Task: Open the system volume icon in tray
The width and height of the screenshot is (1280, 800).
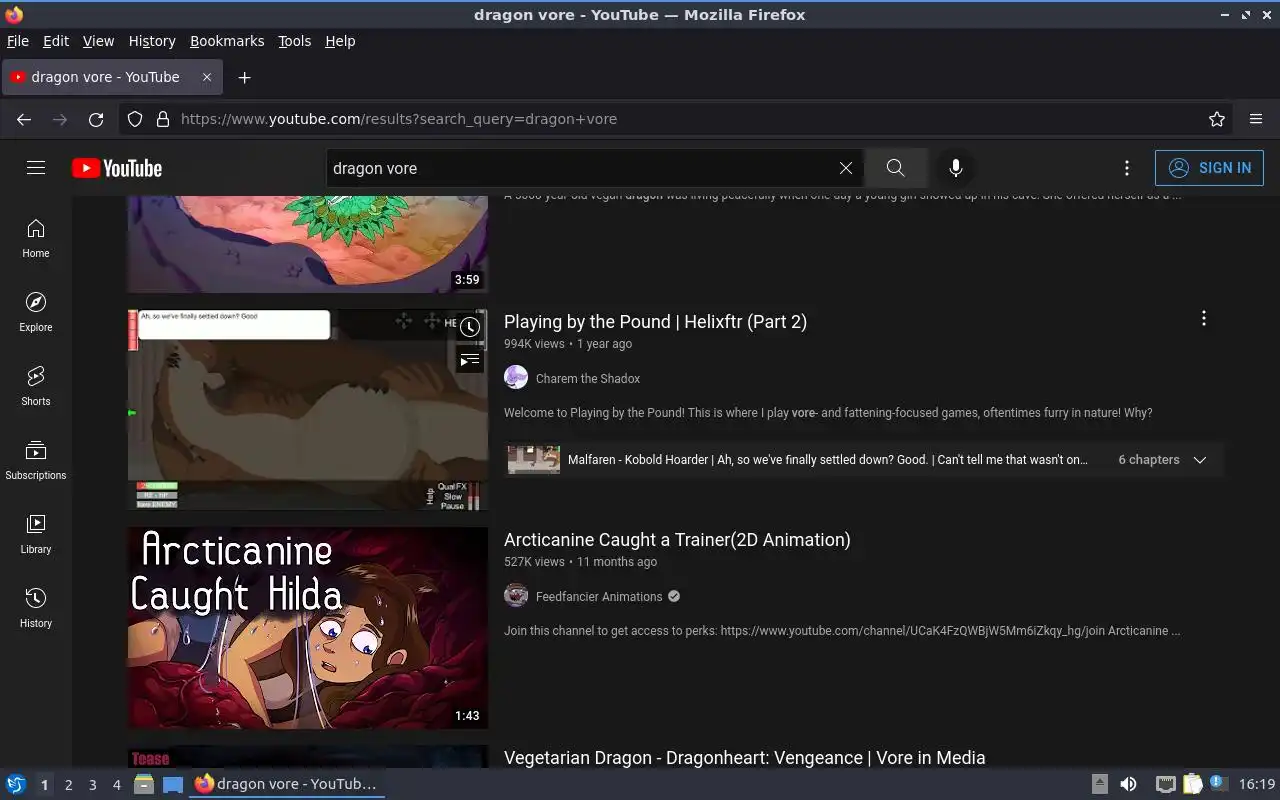Action: coord(1128,784)
